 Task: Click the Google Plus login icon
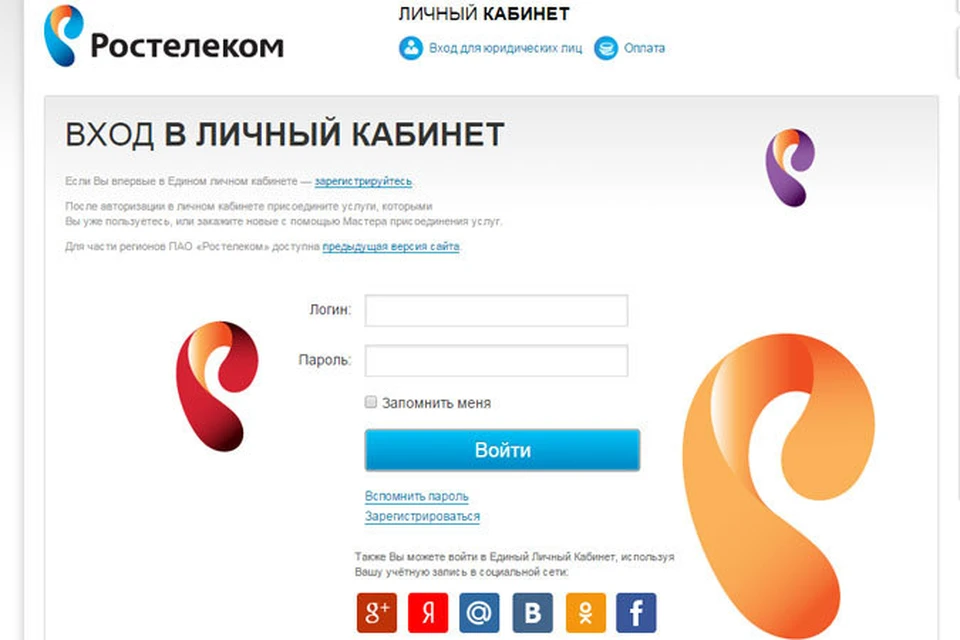tap(377, 612)
